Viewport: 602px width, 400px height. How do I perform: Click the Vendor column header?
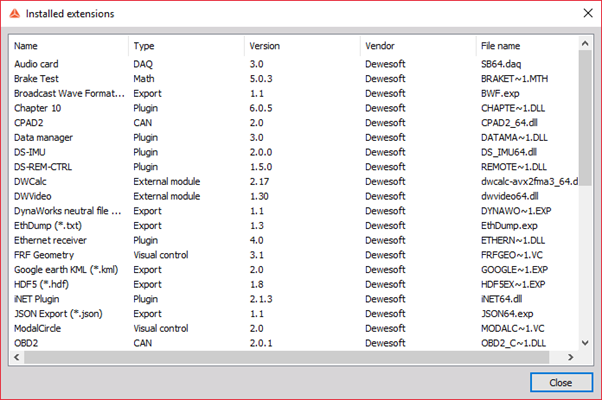418,46
